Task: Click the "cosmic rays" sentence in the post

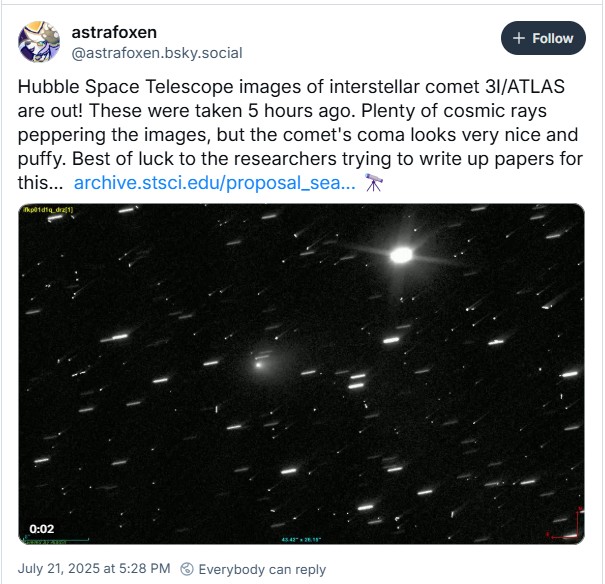Action: point(300,110)
